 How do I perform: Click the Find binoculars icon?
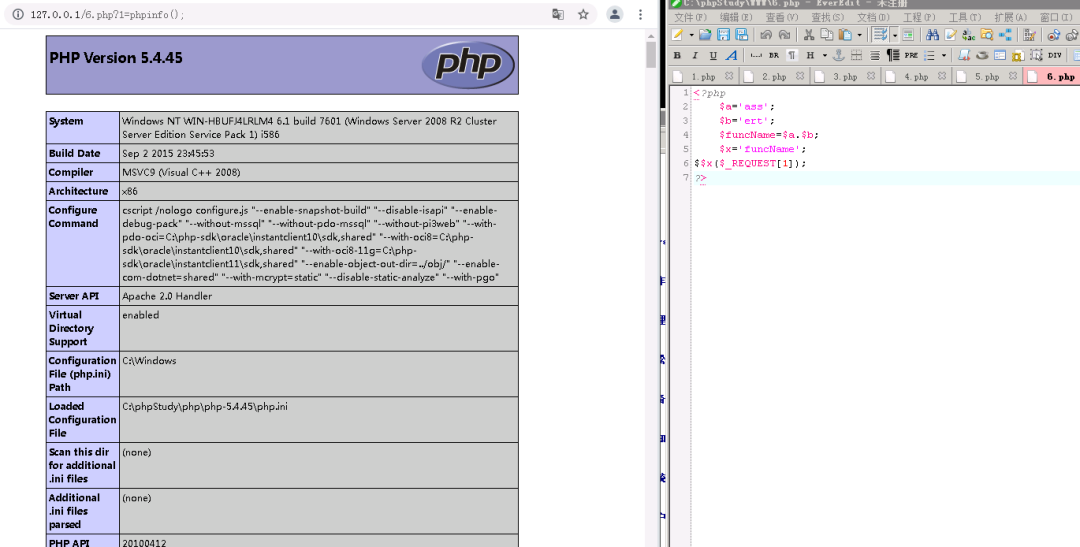click(x=933, y=34)
